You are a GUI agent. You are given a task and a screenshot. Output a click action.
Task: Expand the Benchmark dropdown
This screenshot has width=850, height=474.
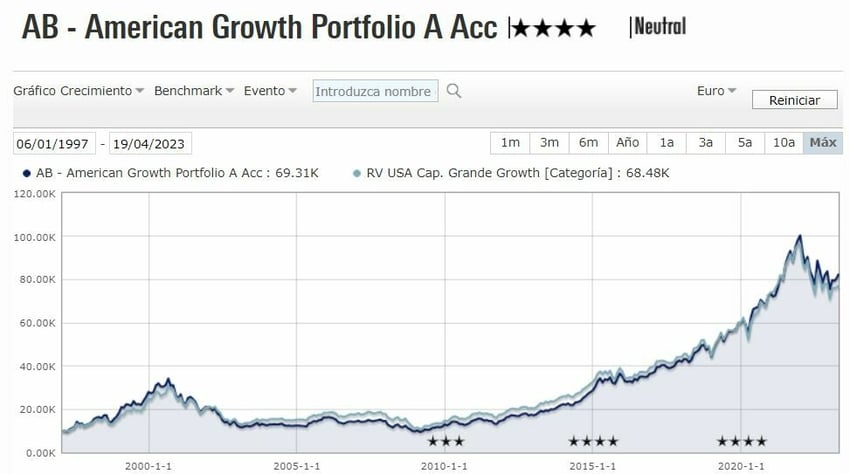pos(194,91)
